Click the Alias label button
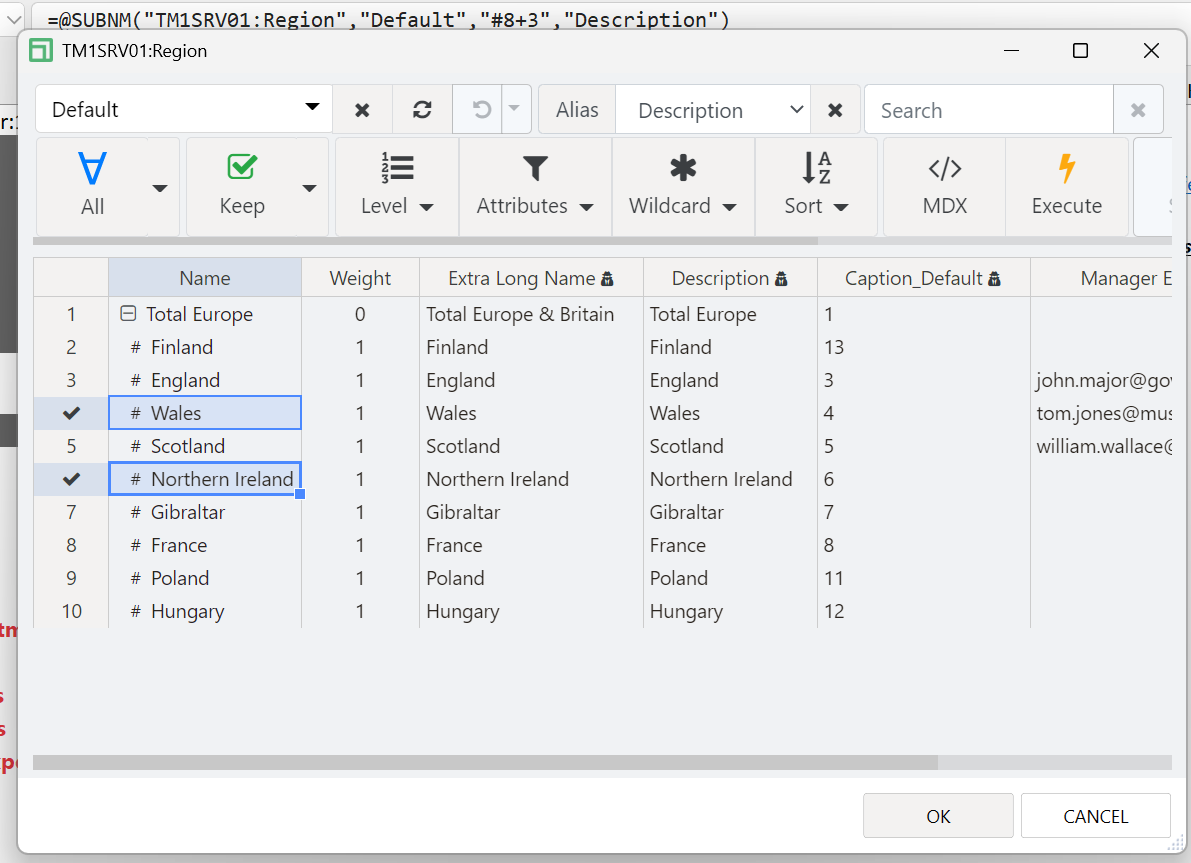Viewport: 1191px width, 863px height. tap(577, 110)
